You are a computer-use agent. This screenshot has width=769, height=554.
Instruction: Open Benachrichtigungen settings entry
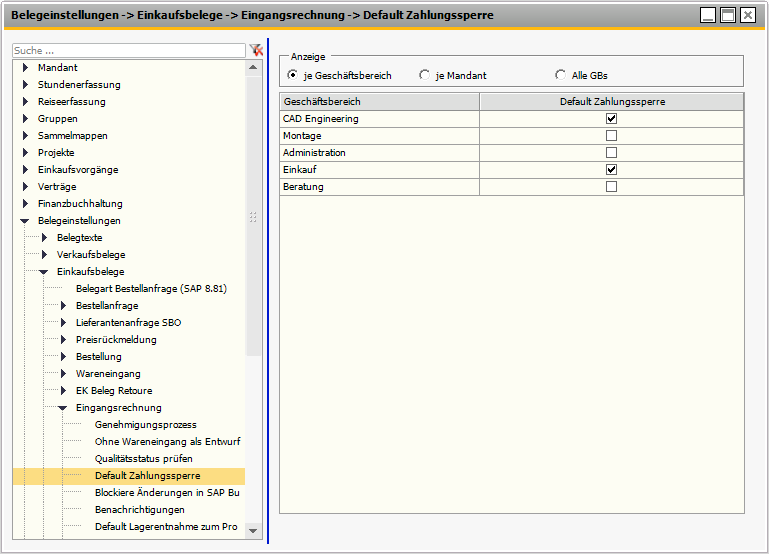pyautogui.click(x=140, y=509)
